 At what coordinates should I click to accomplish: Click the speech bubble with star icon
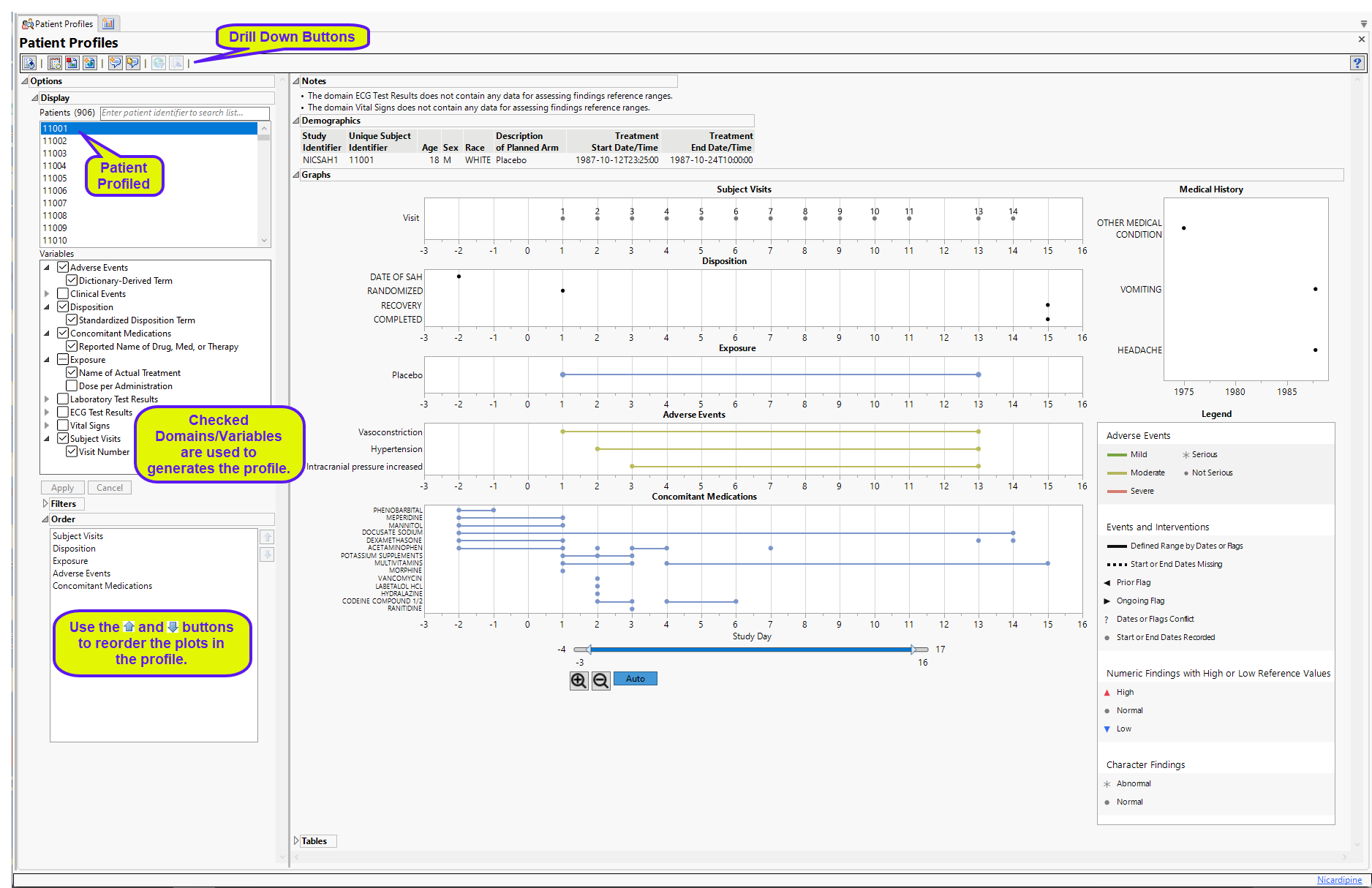[116, 64]
